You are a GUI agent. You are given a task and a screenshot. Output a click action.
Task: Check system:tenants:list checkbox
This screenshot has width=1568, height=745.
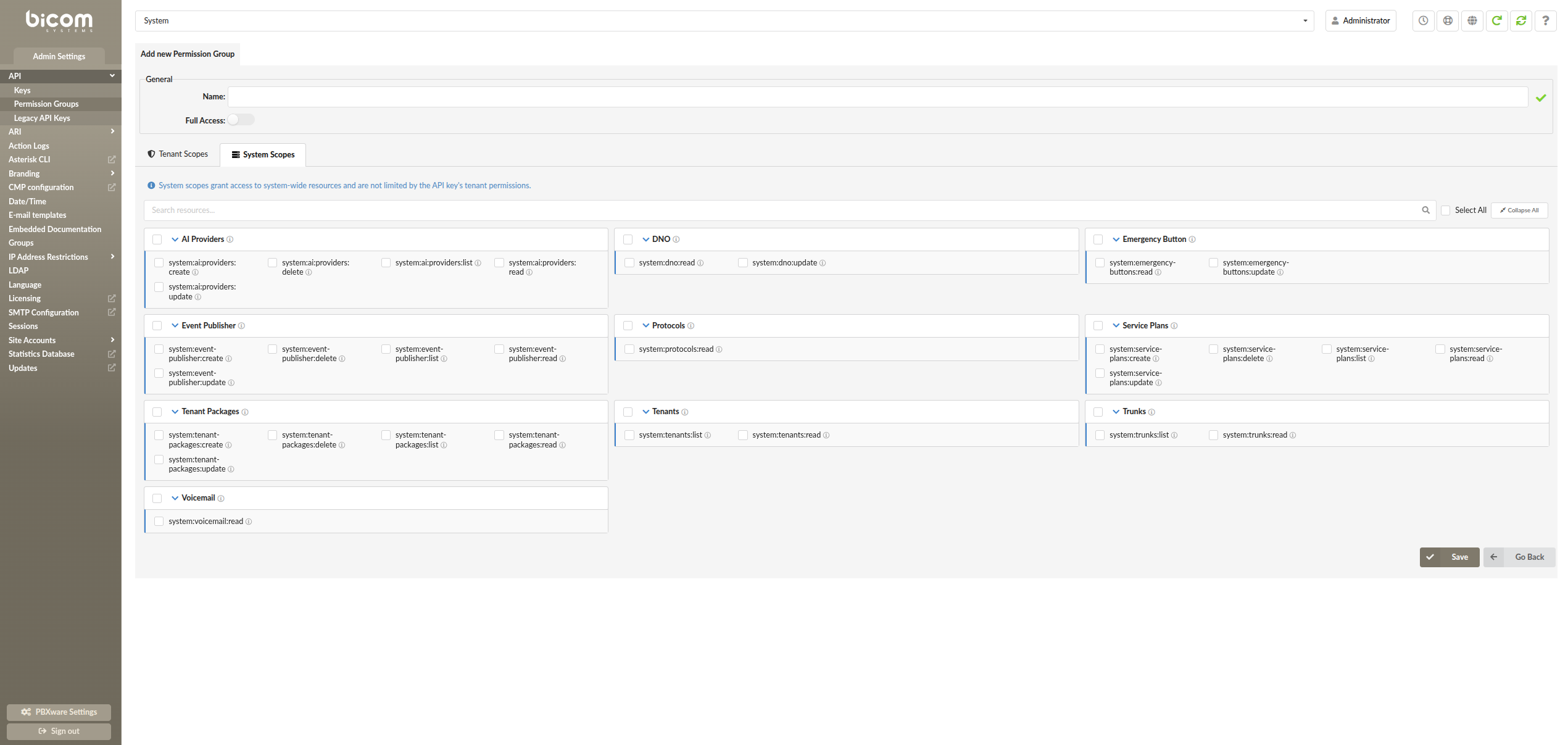[x=629, y=435]
